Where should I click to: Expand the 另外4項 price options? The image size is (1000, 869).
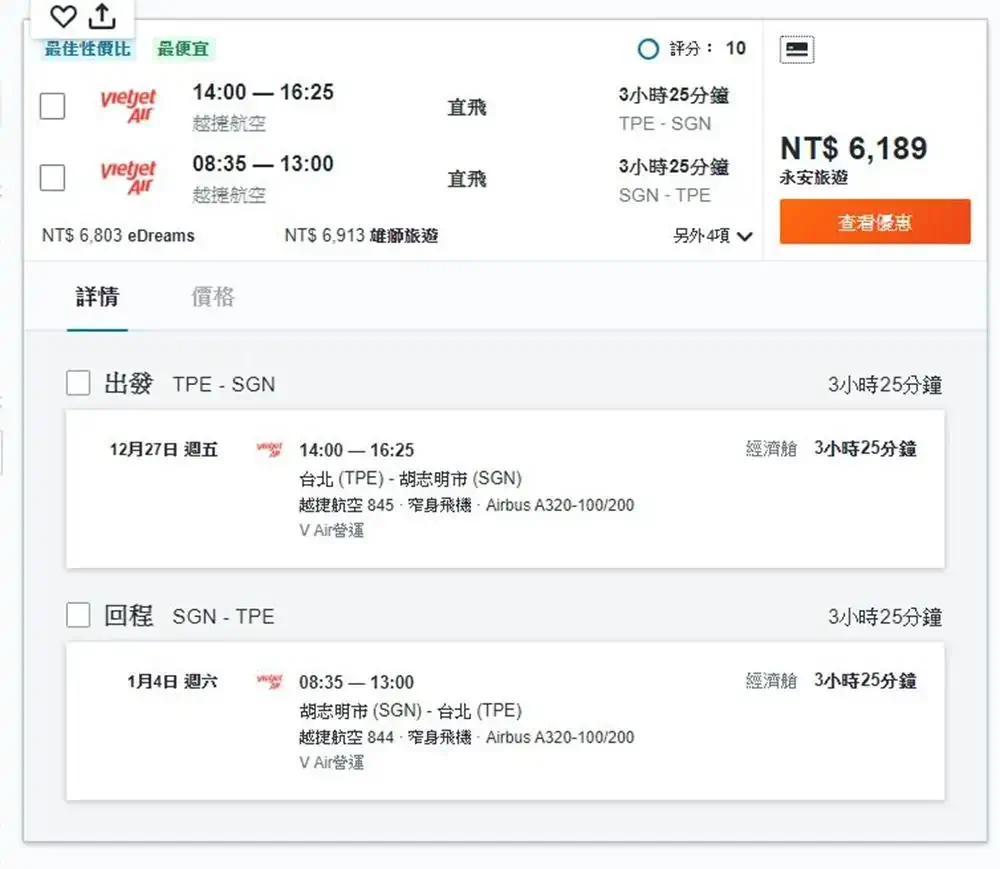click(712, 237)
